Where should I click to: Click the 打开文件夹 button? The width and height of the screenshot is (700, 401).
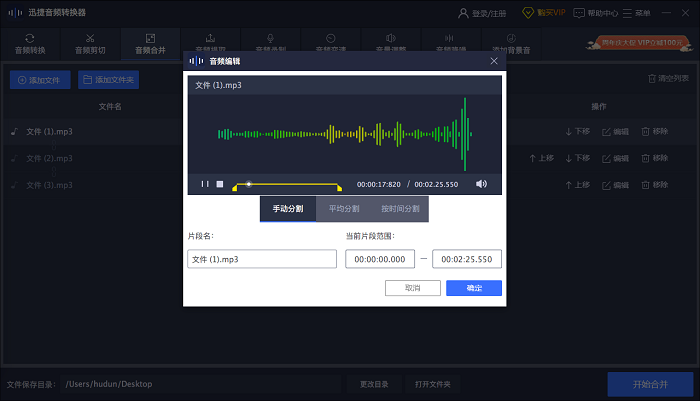(x=433, y=384)
